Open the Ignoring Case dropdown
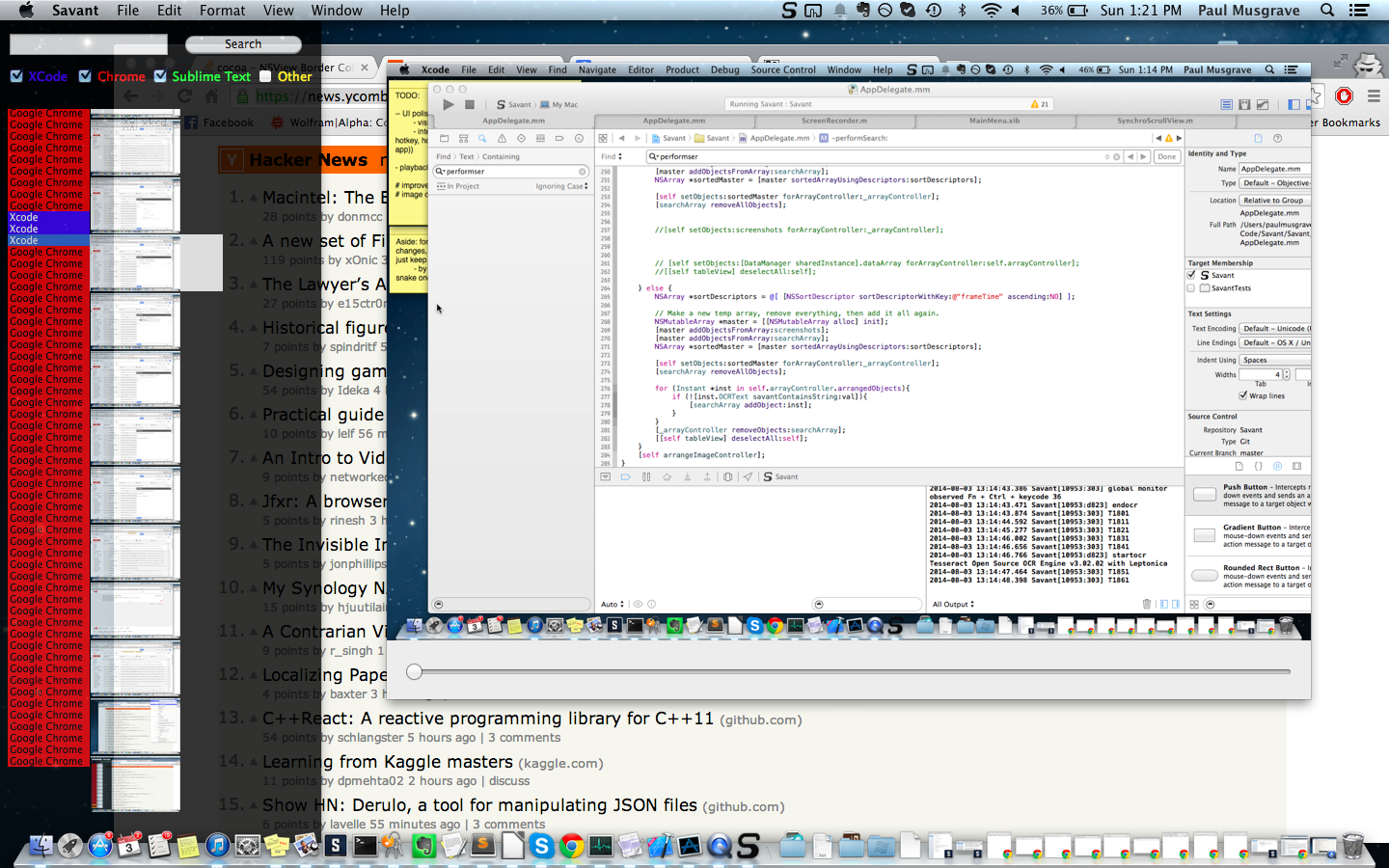Image resolution: width=1389 pixels, height=868 pixels. tap(562, 186)
